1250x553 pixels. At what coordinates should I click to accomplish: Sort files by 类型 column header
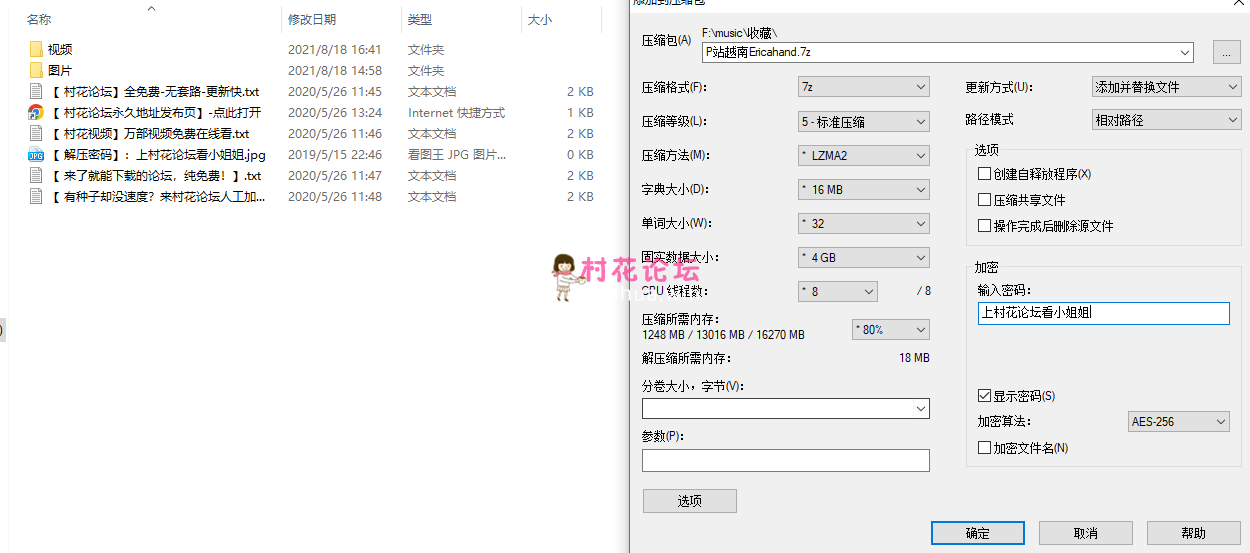420,19
